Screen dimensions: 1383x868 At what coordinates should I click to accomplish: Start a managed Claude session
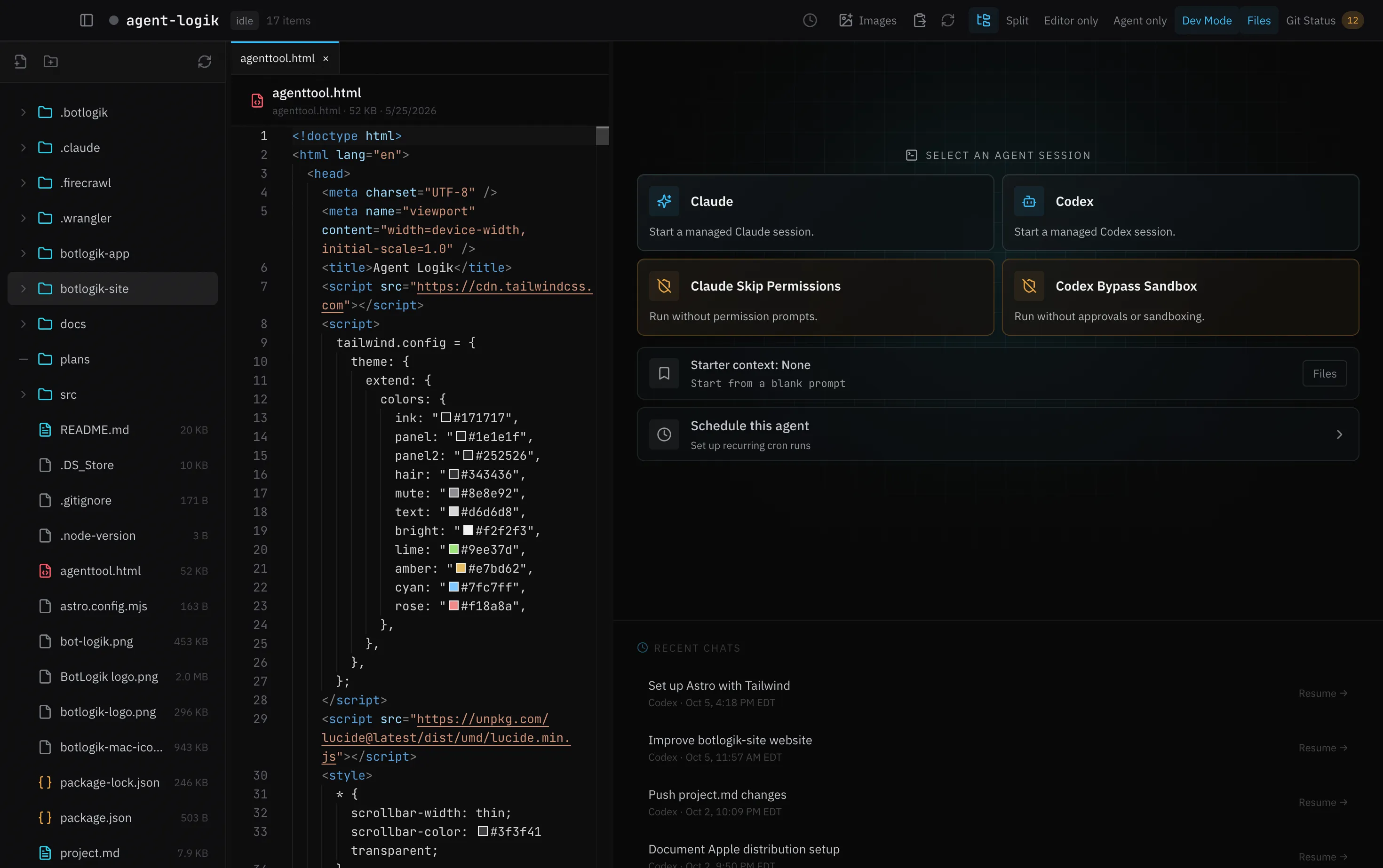coord(815,213)
